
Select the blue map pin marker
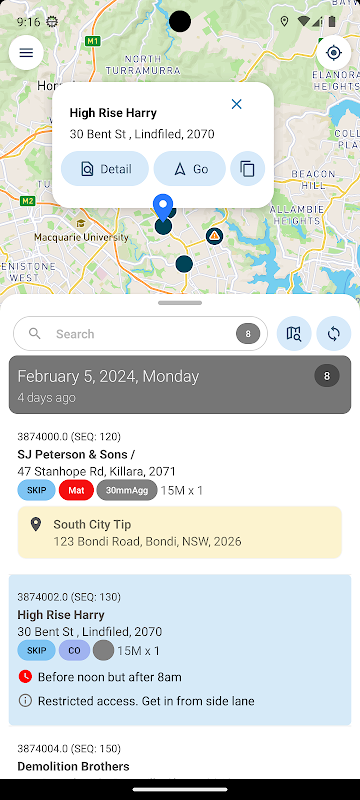pos(163,208)
